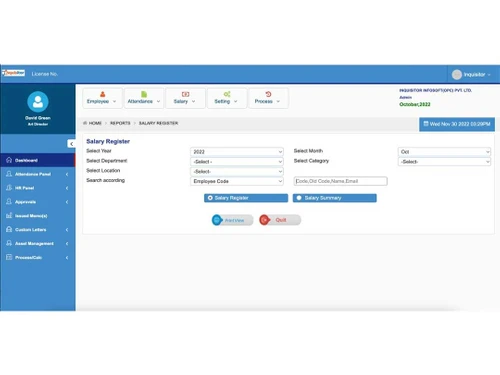
Task: Click the Dashboard home icon
Action: (x=9, y=160)
